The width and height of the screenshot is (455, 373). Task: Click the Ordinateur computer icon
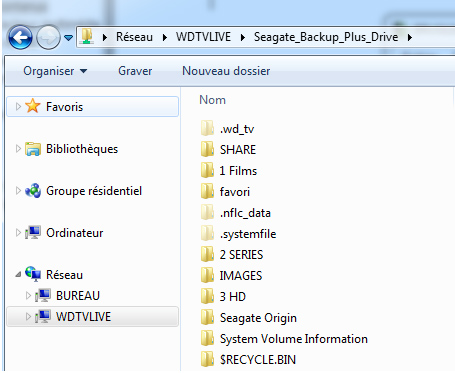pyautogui.click(x=33, y=232)
